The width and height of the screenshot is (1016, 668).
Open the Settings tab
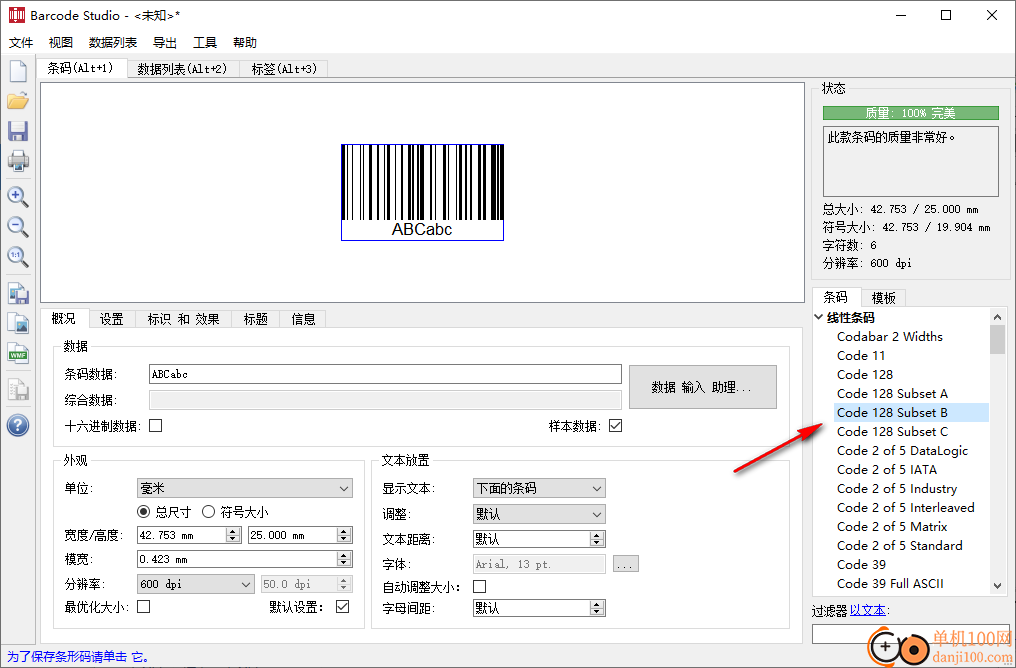point(111,319)
